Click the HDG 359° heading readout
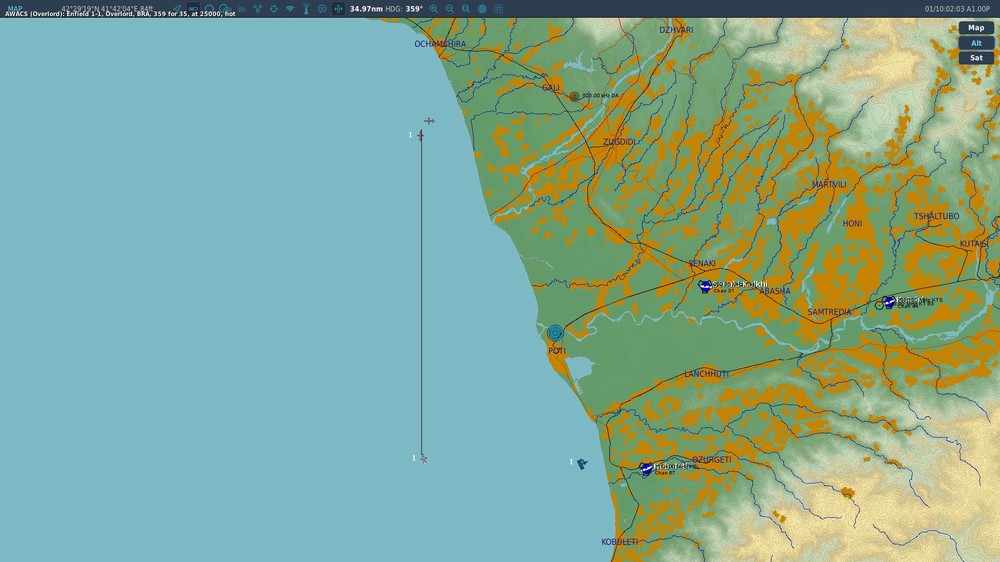Image resolution: width=1000 pixels, height=562 pixels. coord(404,9)
